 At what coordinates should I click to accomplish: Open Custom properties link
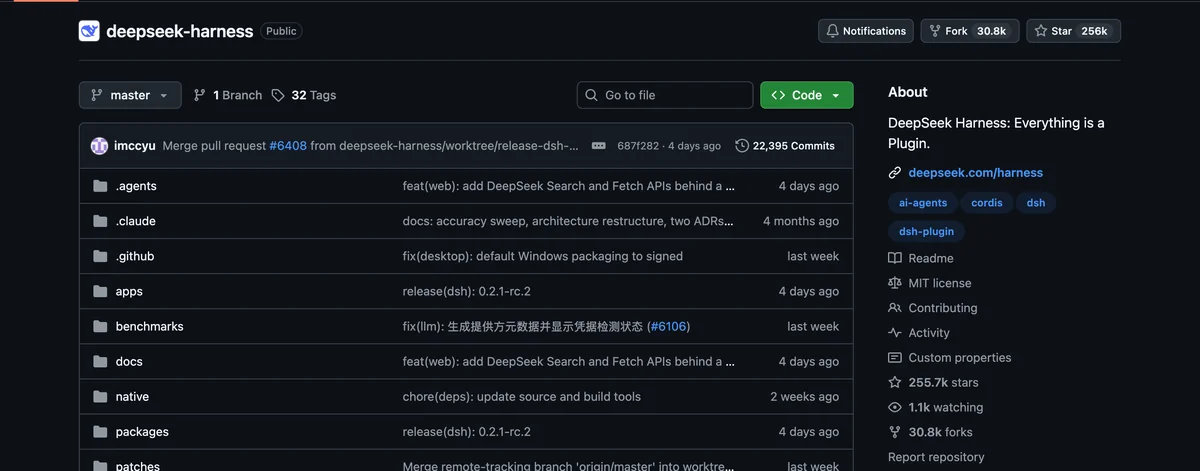(950, 357)
